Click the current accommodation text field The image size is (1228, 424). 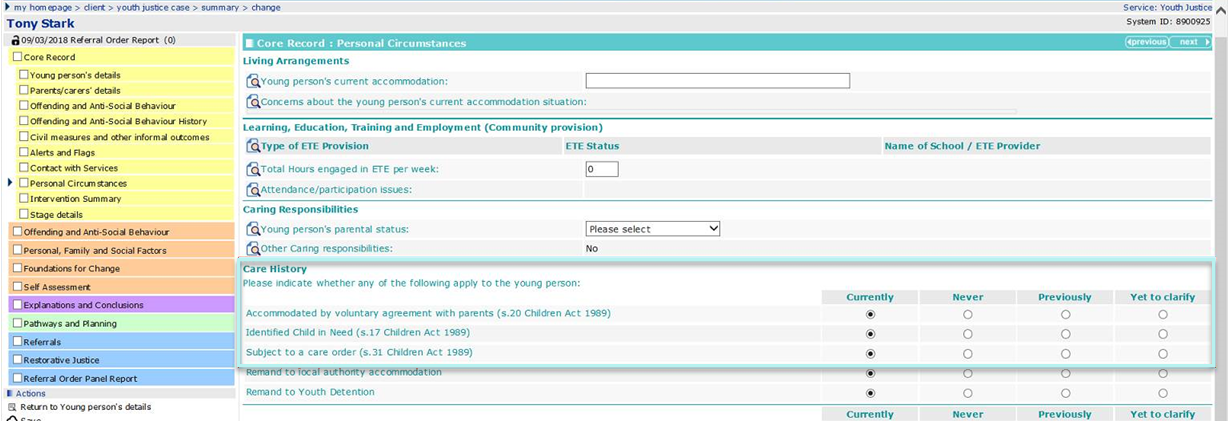(x=717, y=81)
